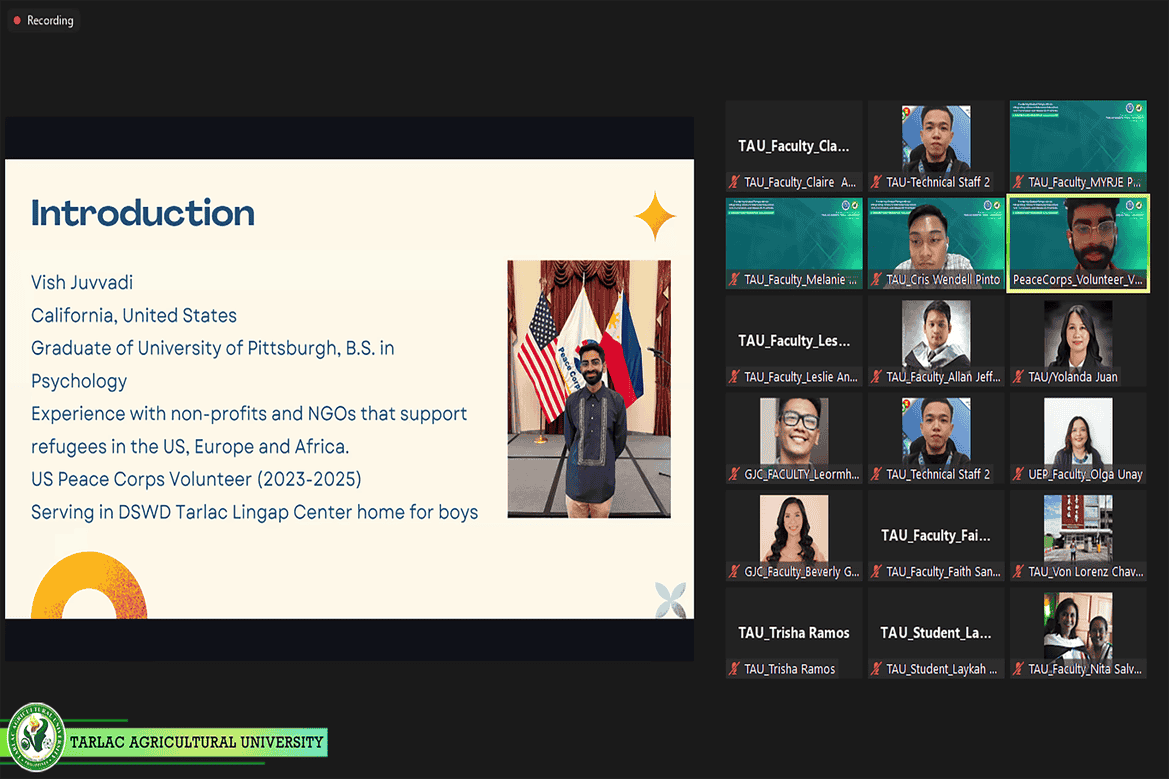Click the TAU_Faculty_Faith San participant tile
Viewport: 1169px width, 779px height.
pyautogui.click(x=935, y=535)
